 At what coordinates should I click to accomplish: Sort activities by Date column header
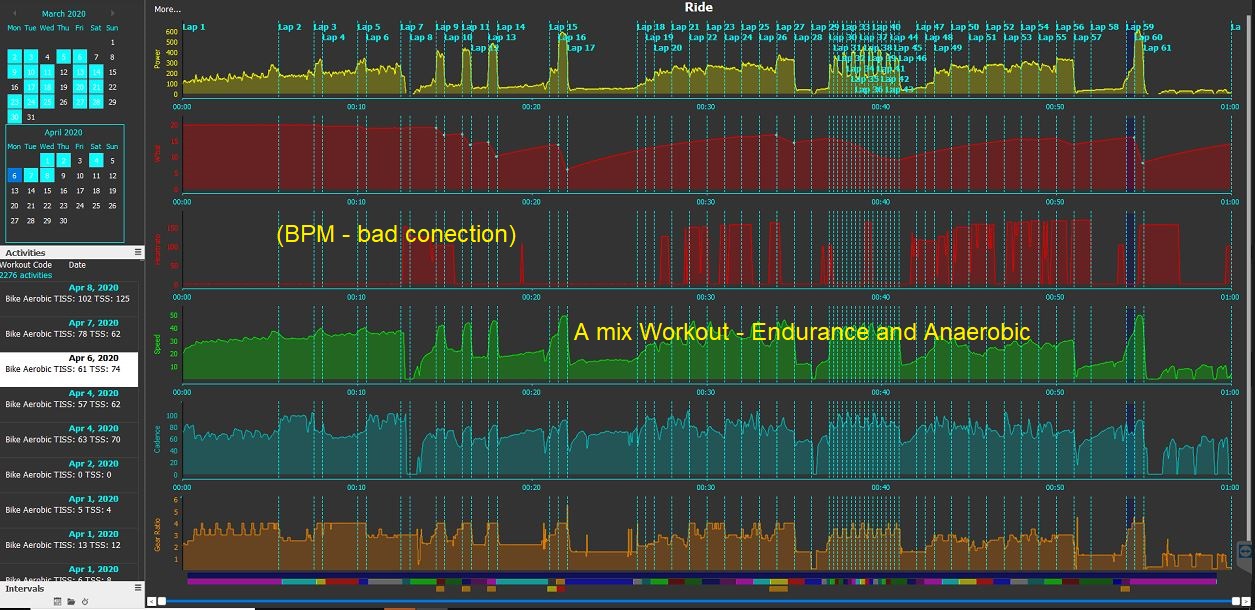[77, 265]
